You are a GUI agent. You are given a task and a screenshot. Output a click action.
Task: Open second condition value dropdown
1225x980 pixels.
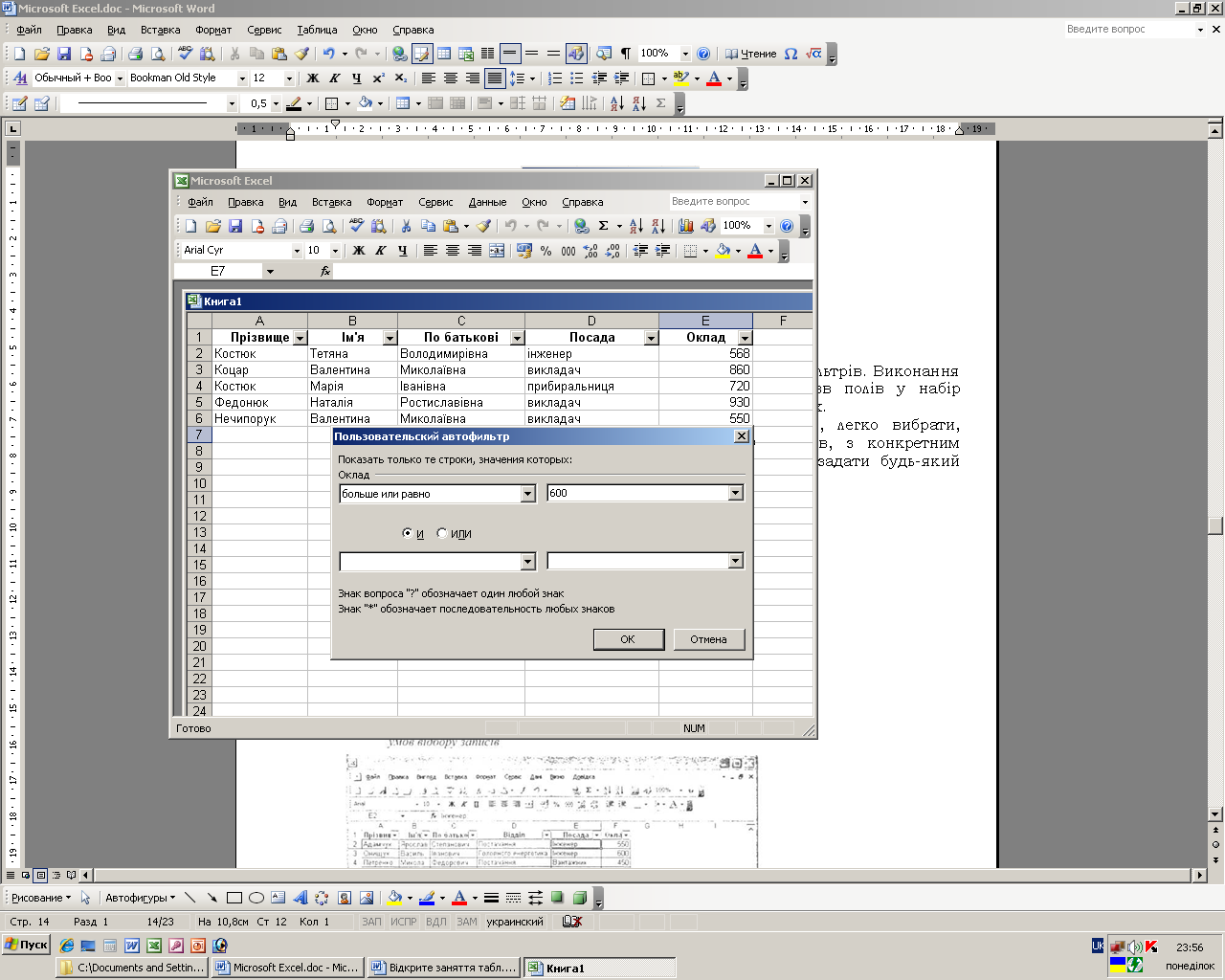pos(735,561)
